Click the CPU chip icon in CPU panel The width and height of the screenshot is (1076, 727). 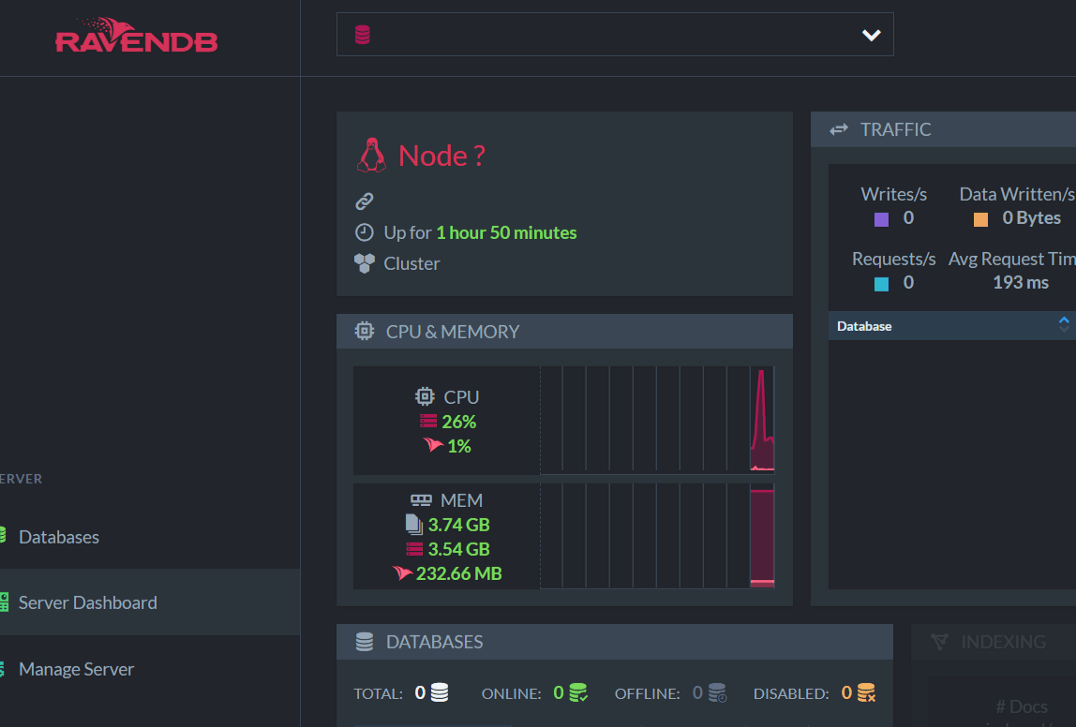tap(425, 397)
